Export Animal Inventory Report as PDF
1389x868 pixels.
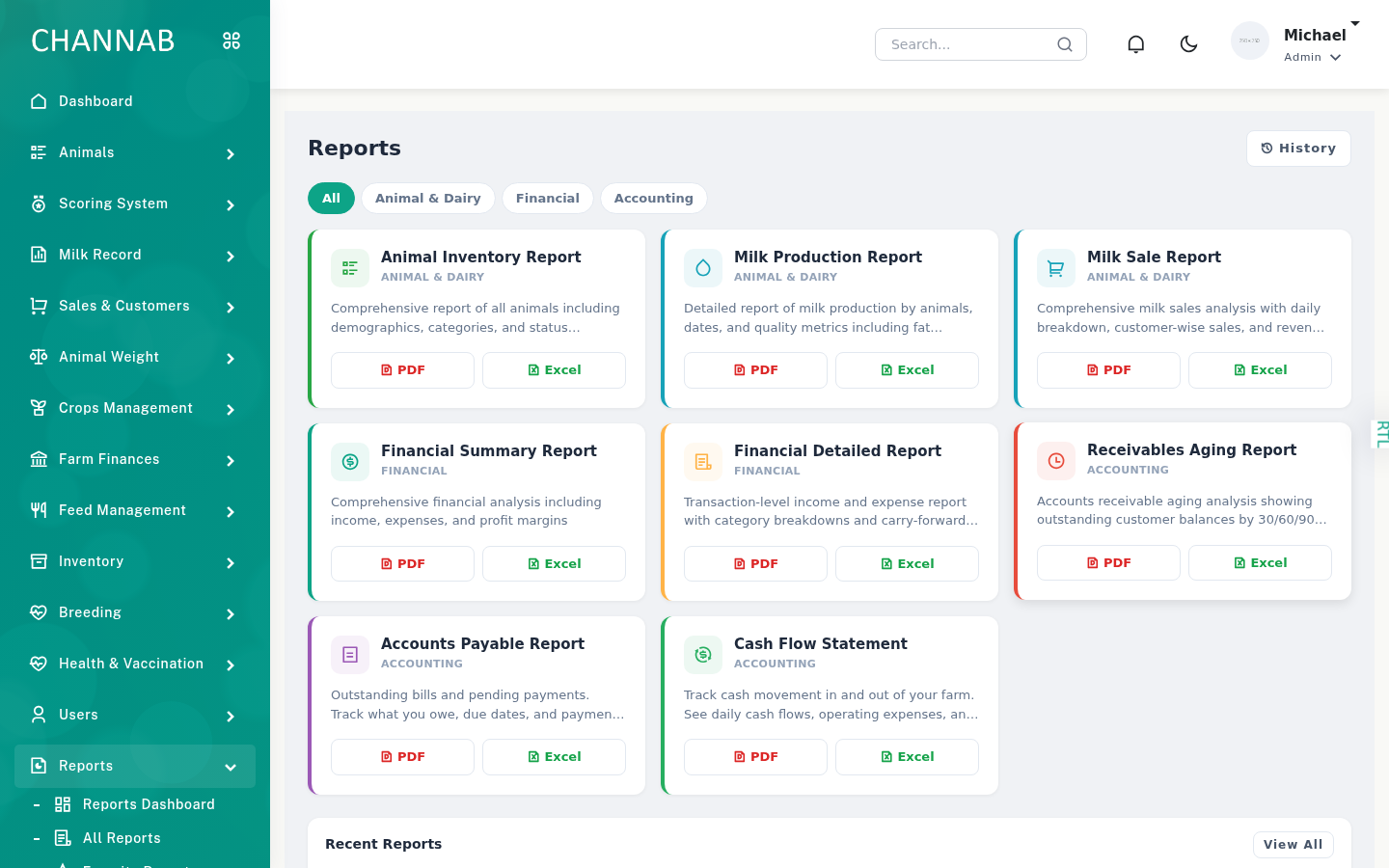click(402, 370)
